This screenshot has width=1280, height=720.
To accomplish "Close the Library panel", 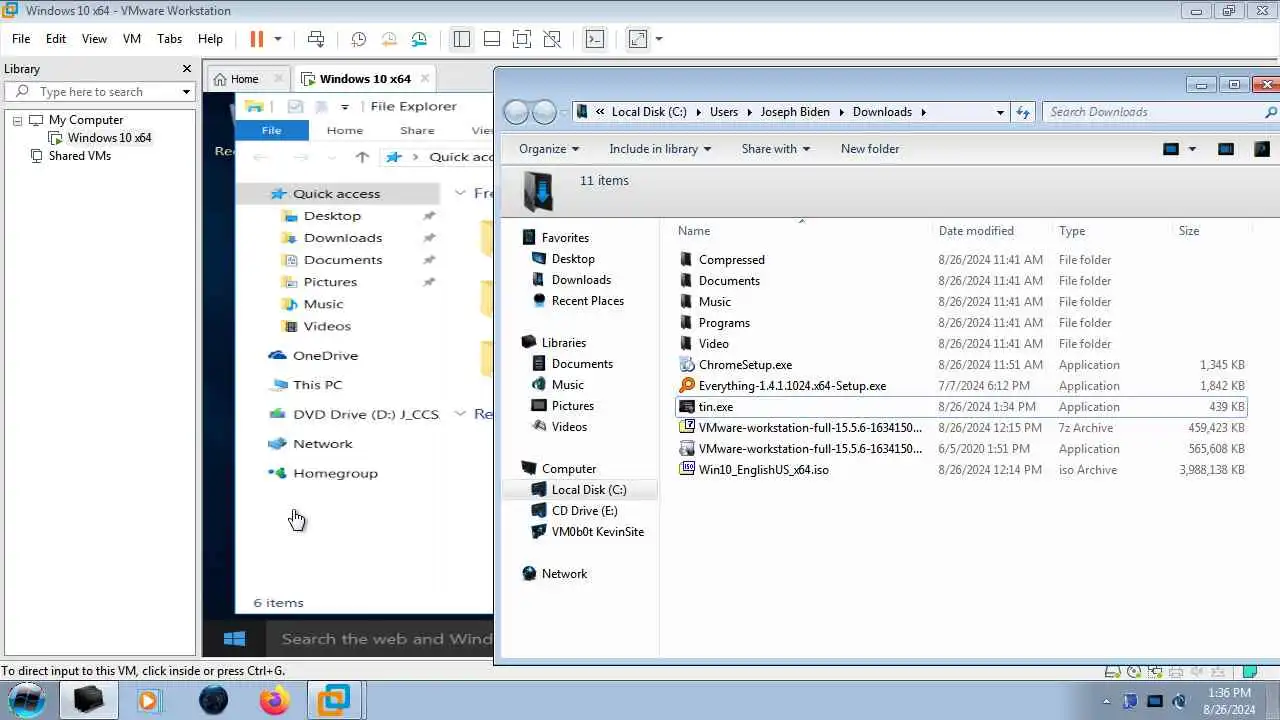I will click(187, 69).
